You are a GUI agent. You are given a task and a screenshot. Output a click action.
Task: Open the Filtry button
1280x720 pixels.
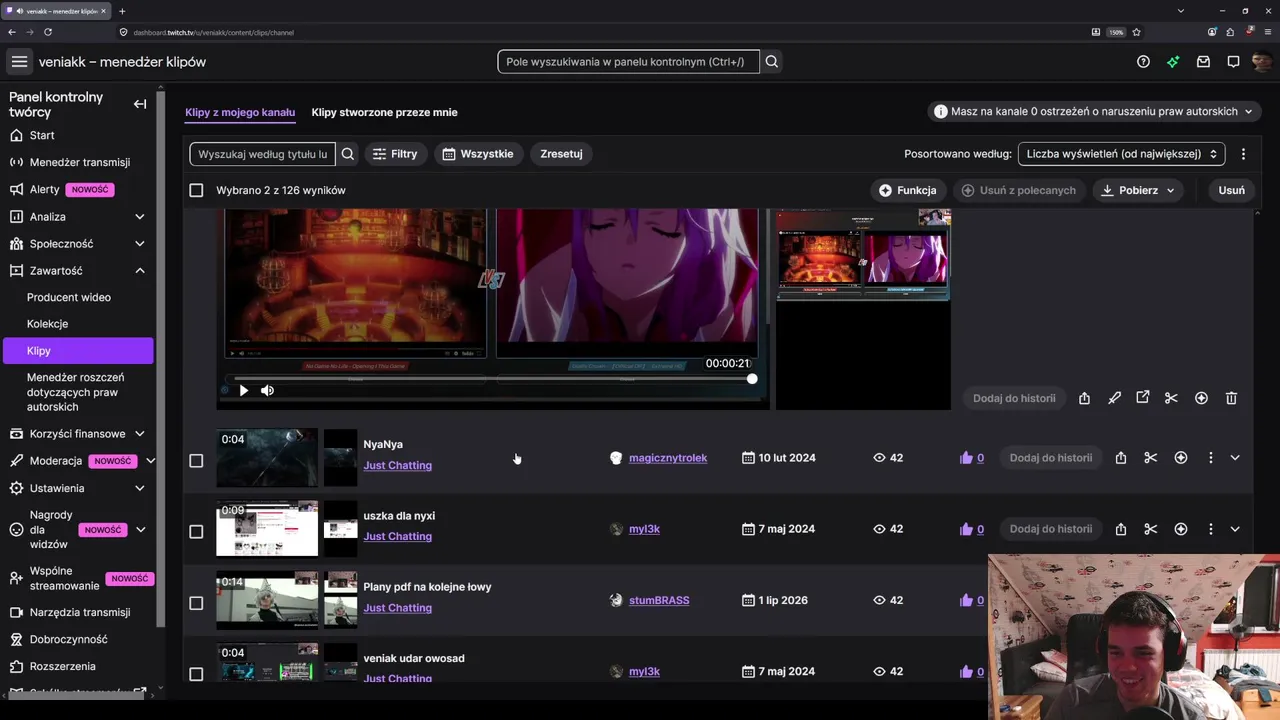click(x=395, y=154)
